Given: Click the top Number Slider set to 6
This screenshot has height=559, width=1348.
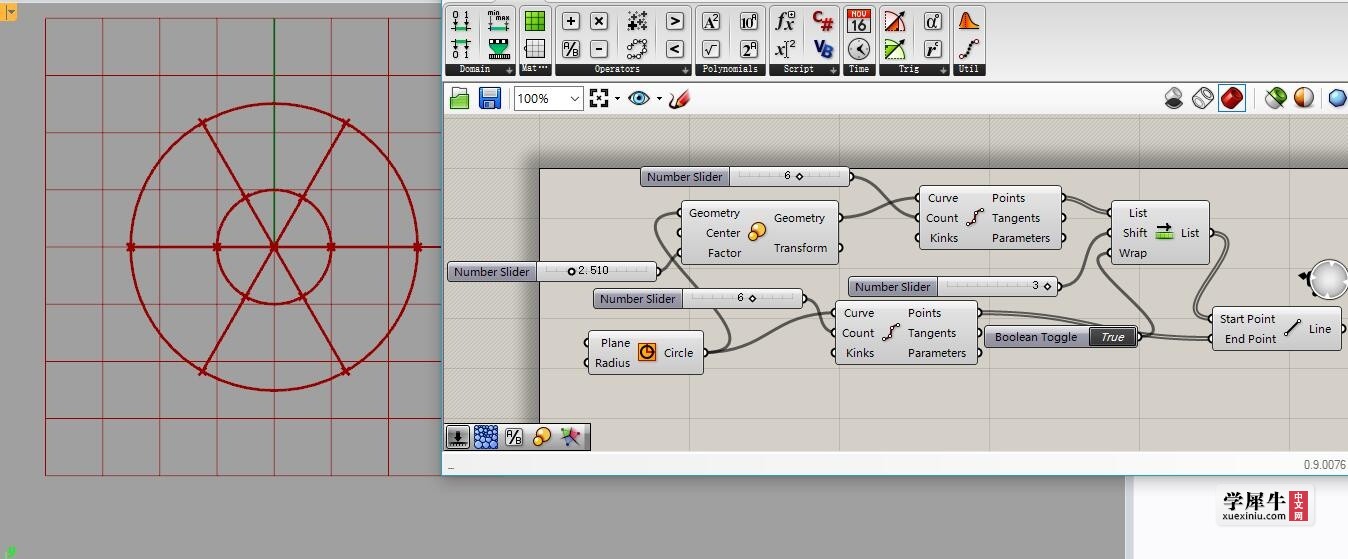Looking at the screenshot, I should tap(745, 177).
